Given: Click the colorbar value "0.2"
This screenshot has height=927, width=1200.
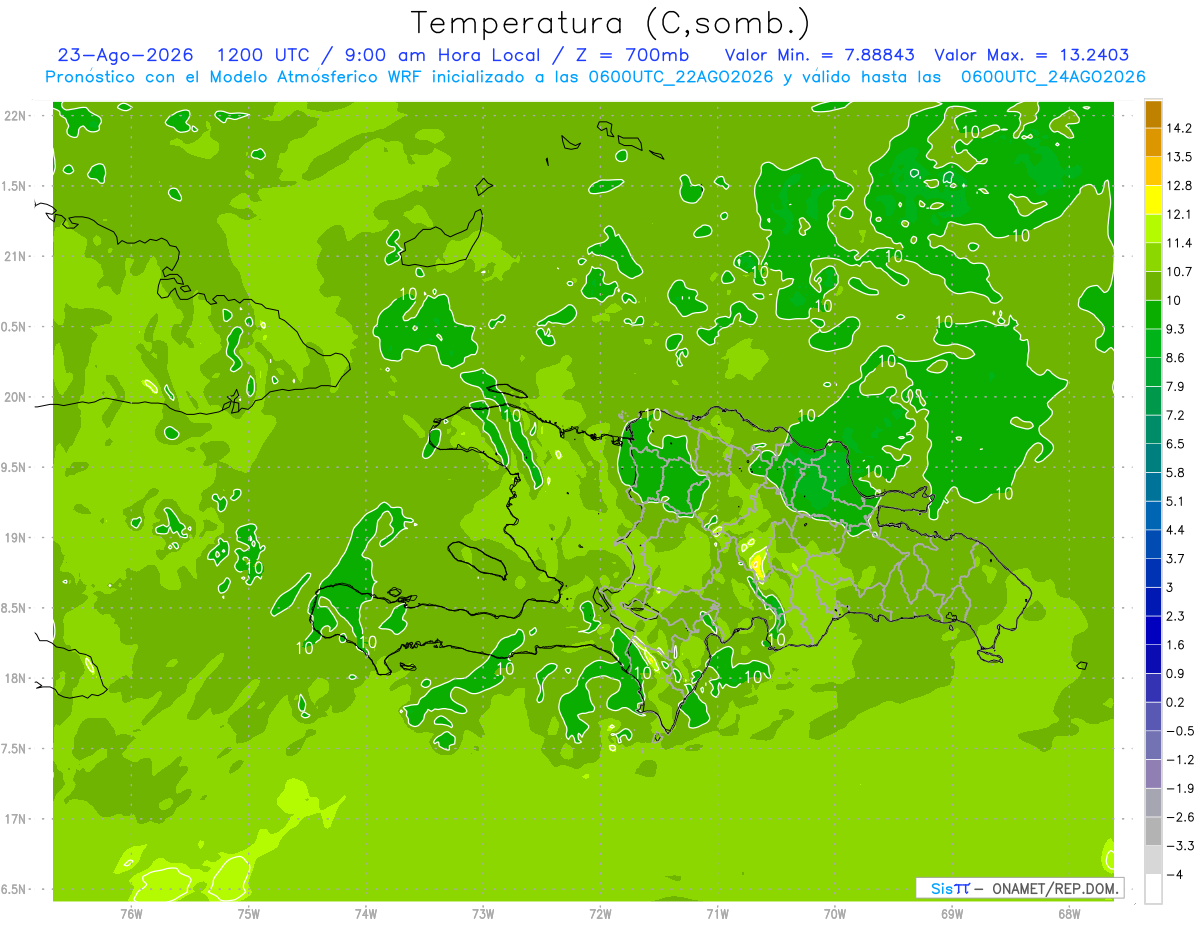Looking at the screenshot, I should click(x=1176, y=702).
